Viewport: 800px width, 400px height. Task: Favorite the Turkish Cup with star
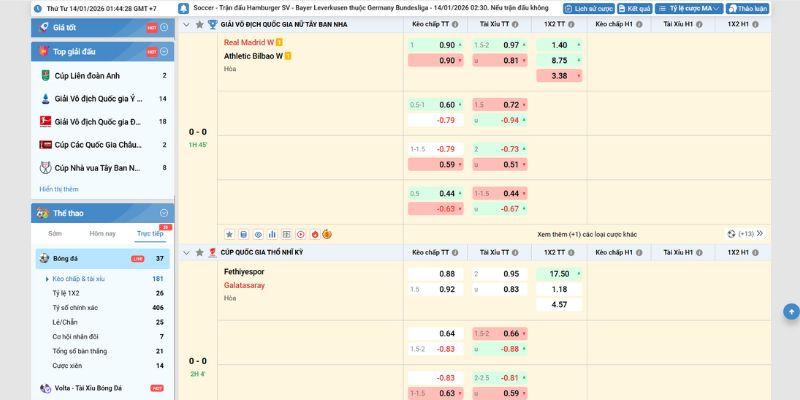coord(199,252)
